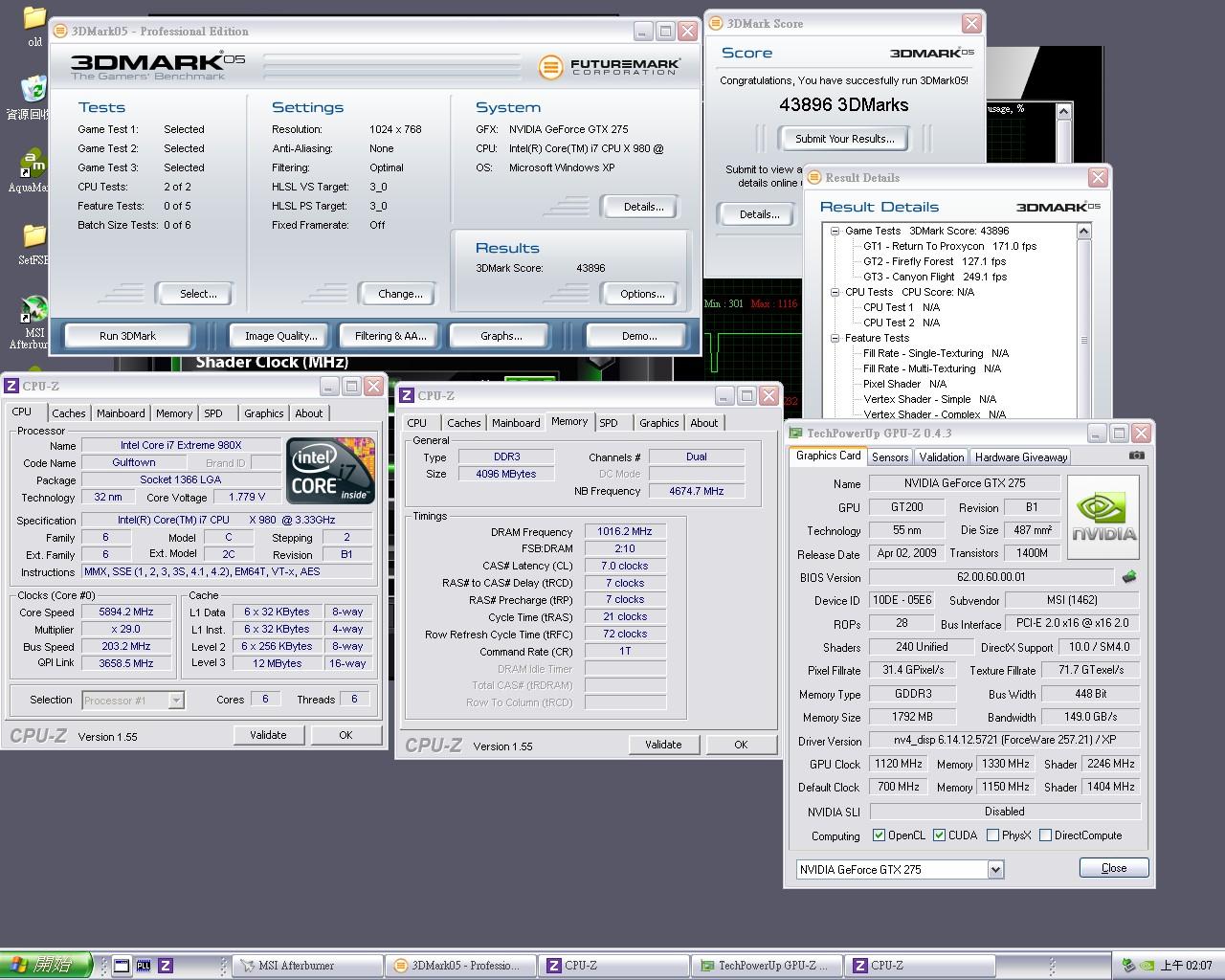Screen dimensions: 1225x980
Task: Click the GPU-Z title bar icon
Action: (x=795, y=434)
